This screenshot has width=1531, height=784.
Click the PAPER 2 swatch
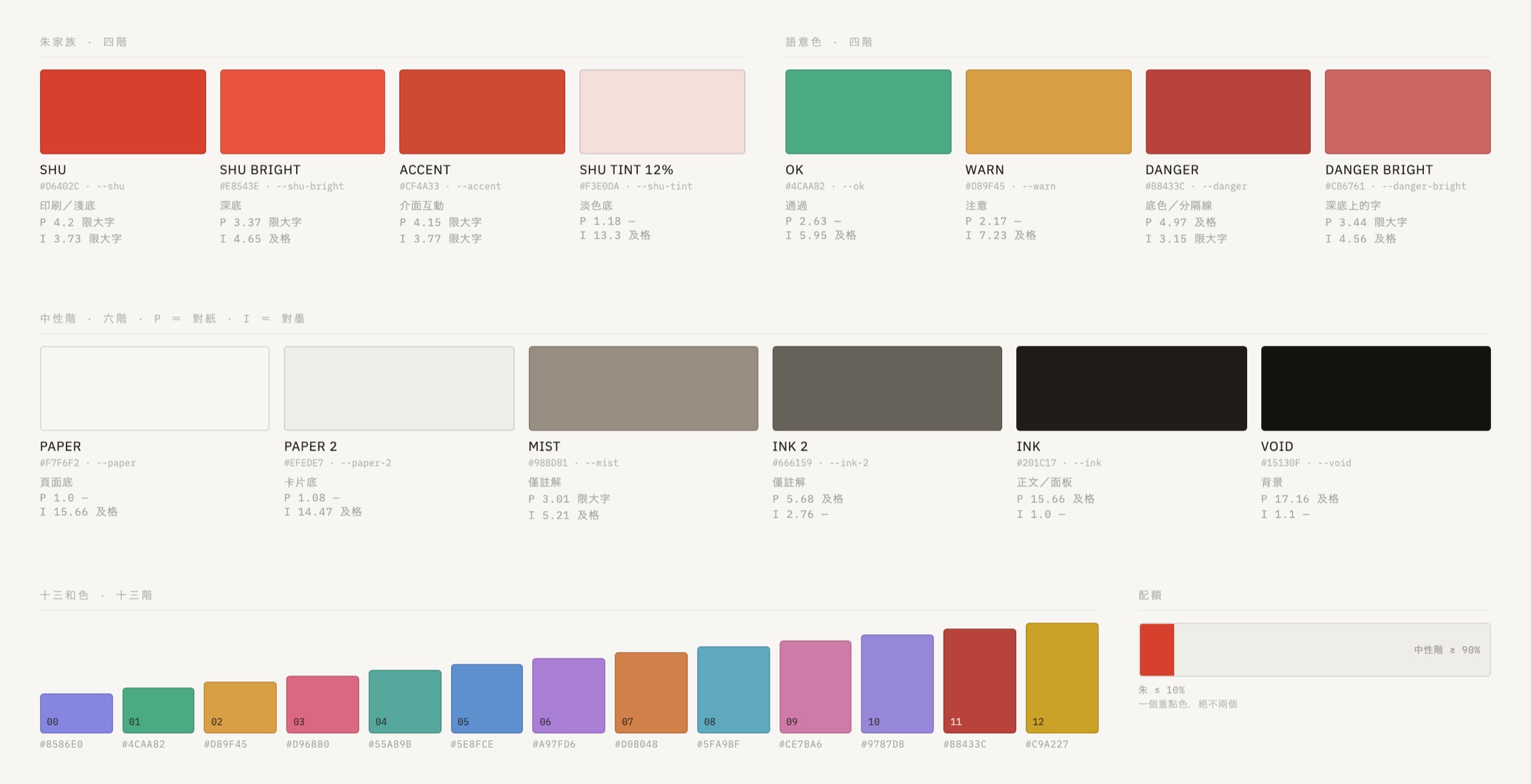point(399,388)
